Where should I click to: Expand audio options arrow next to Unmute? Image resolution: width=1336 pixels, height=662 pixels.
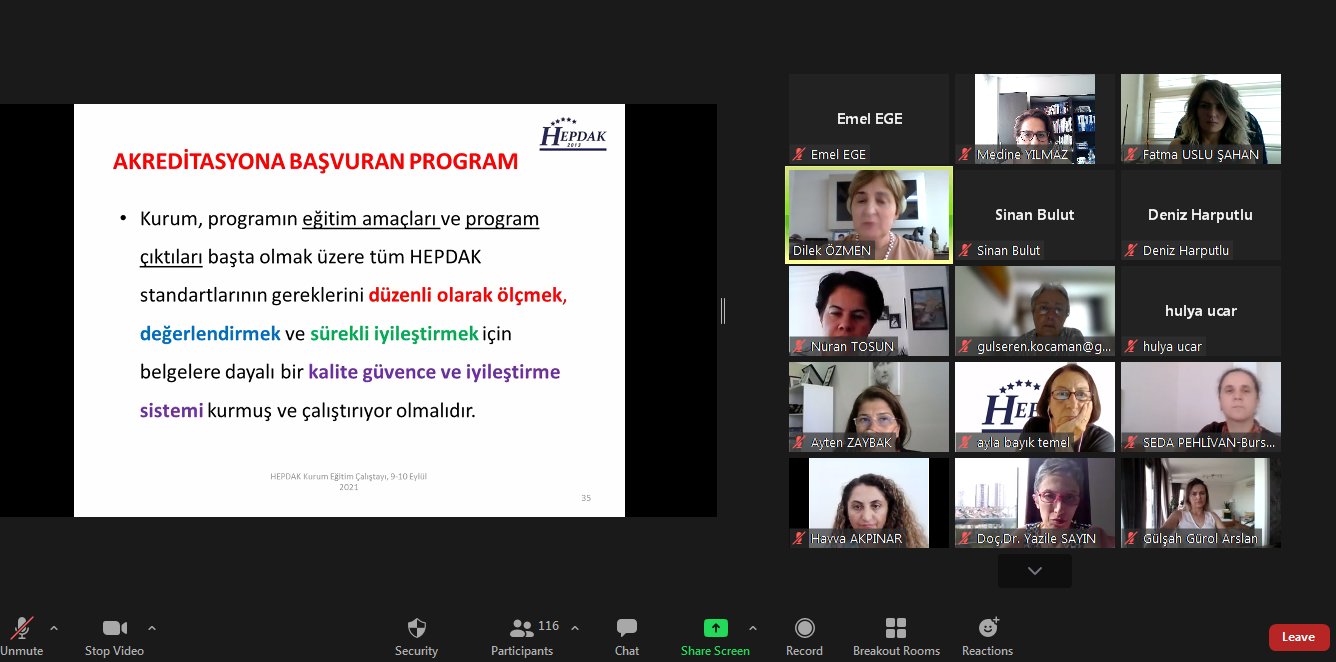click(54, 628)
